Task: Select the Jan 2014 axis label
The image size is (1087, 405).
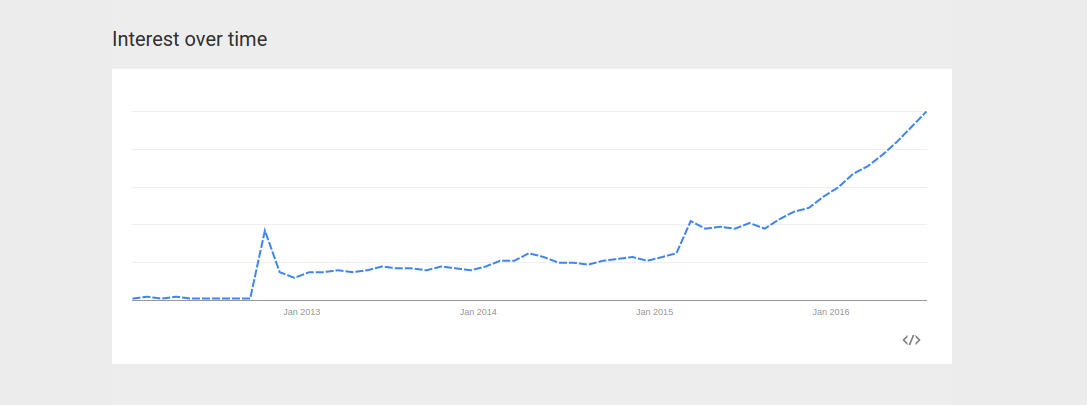Action: pyautogui.click(x=478, y=312)
